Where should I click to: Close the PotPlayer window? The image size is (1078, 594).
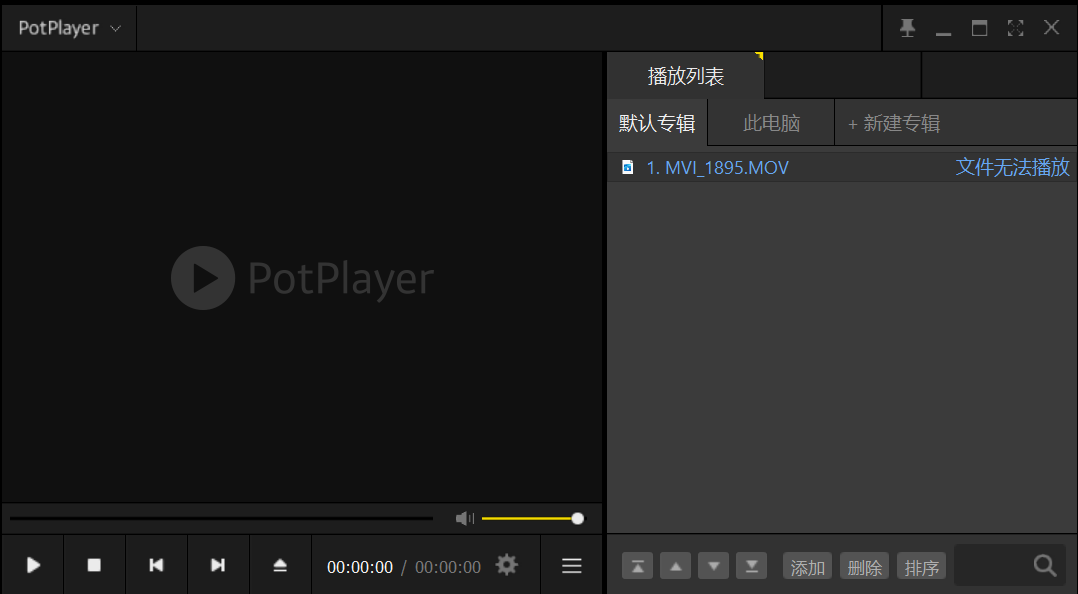click(1051, 28)
